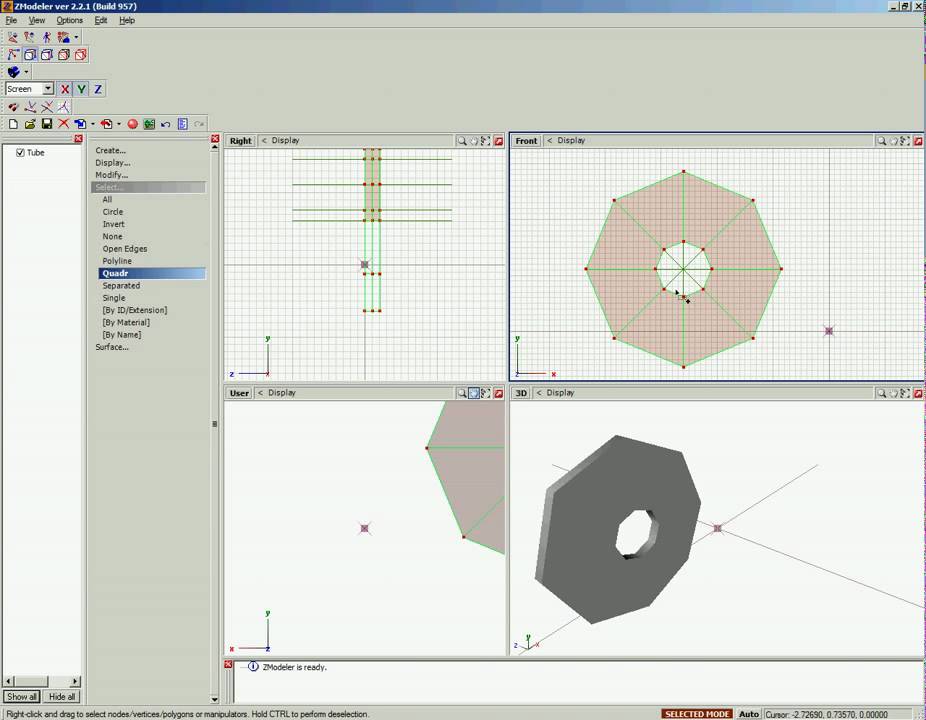This screenshot has width=926, height=720.
Task: Open the Export icon dropdown arrow
Action: click(x=119, y=124)
